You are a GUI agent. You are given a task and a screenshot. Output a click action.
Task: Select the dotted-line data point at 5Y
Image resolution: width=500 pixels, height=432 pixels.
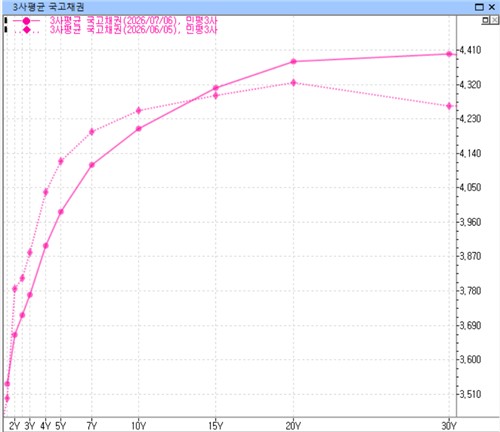pyautogui.click(x=61, y=161)
